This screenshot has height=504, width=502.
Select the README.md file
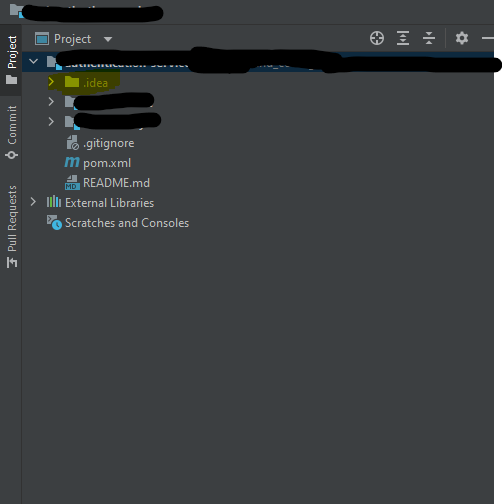[107, 183]
